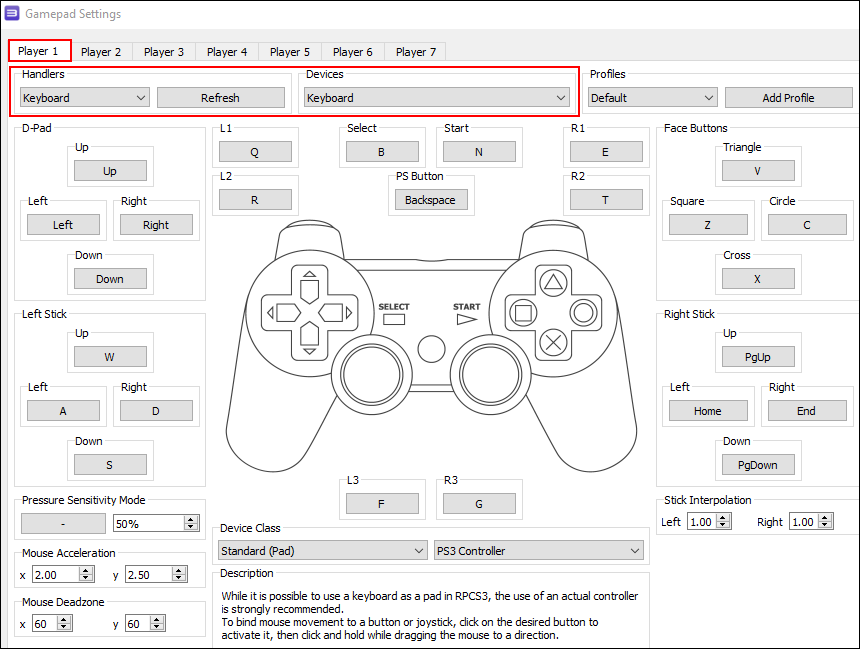Increase Mouse Deadzone y stepper
Image resolution: width=860 pixels, height=649 pixels.
(157, 619)
